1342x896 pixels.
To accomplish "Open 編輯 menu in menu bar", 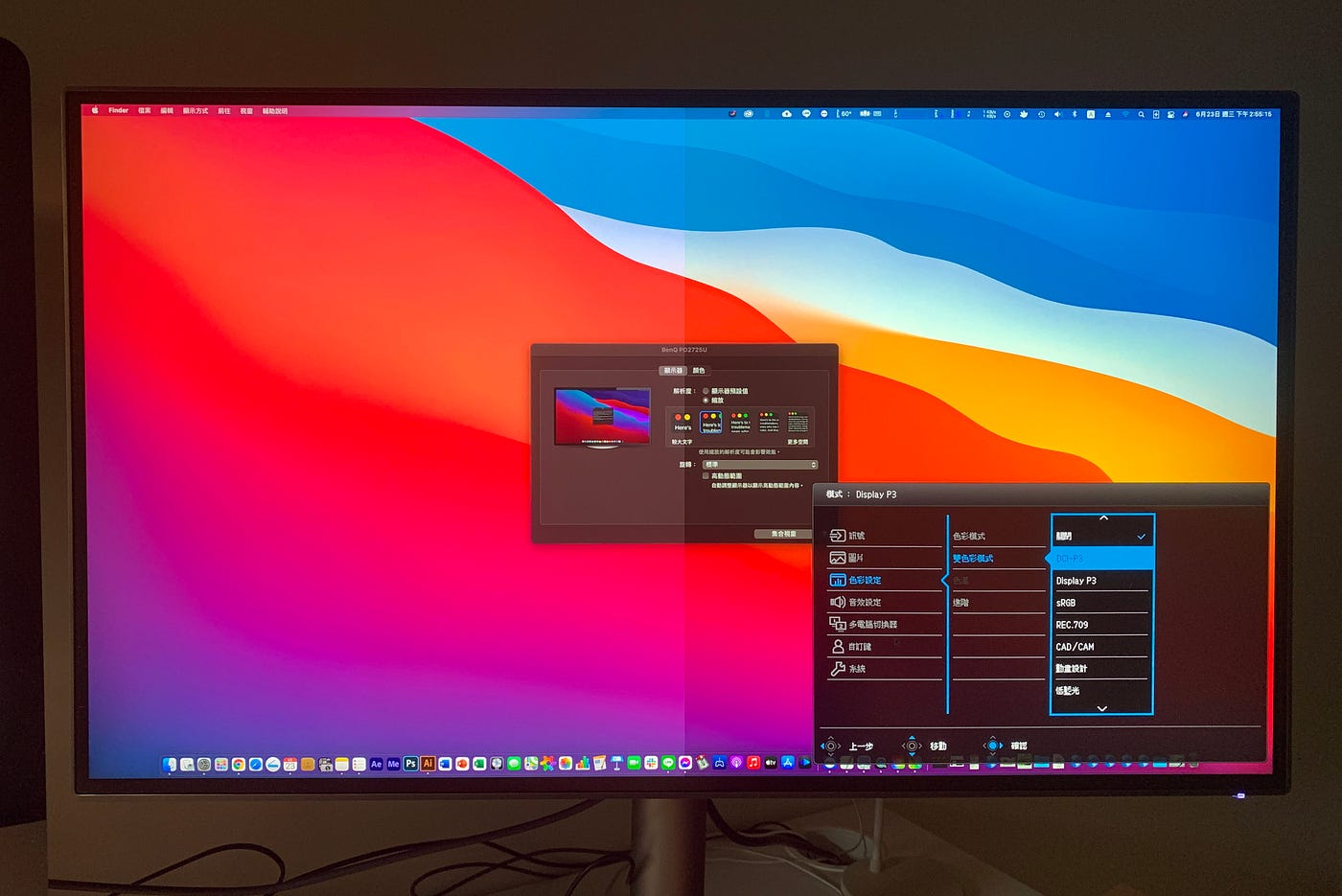I will point(167,110).
